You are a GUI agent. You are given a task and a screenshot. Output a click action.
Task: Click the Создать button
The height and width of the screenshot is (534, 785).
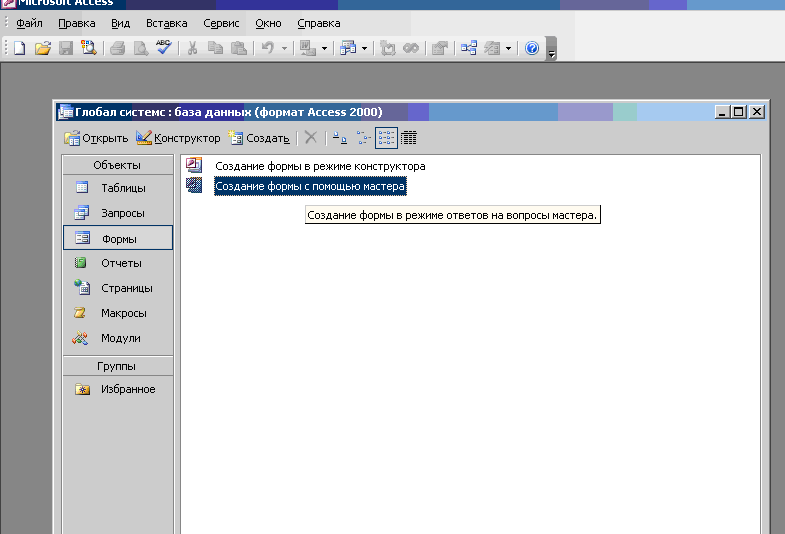click(259, 138)
